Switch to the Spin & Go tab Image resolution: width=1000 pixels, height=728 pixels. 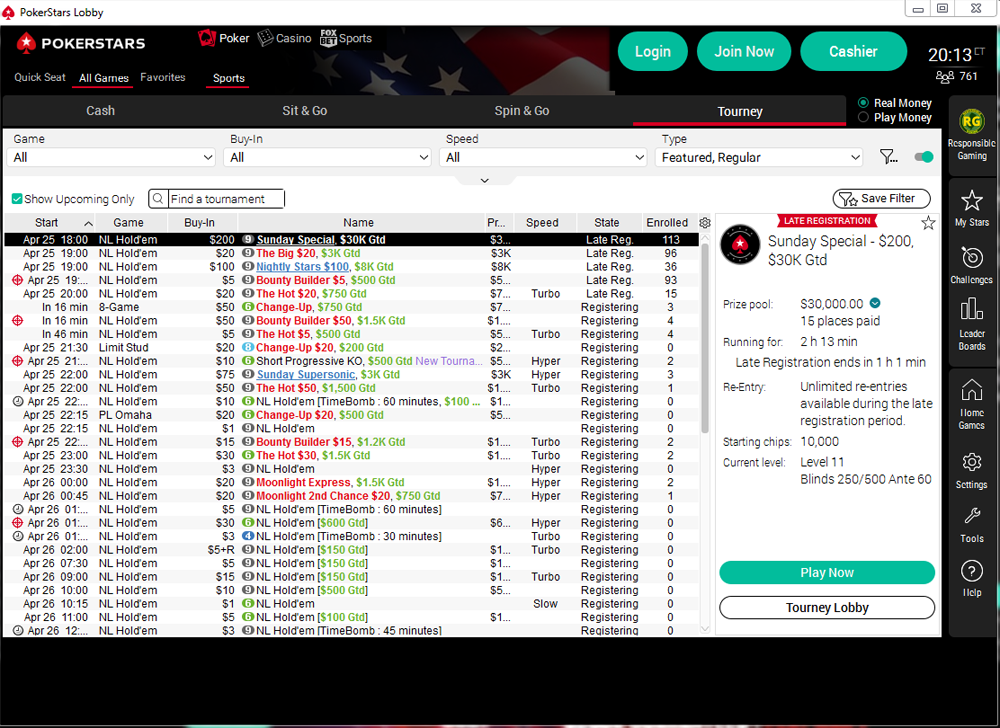point(522,111)
